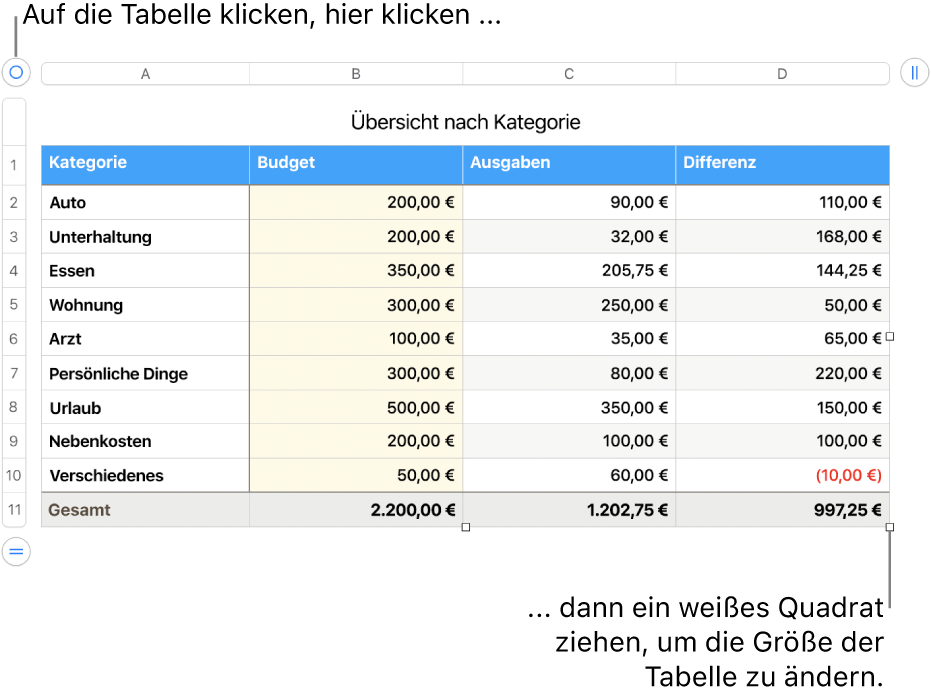This screenshot has width=931, height=694.
Task: Click expenses cell 90,00 €
Action: click(569, 202)
